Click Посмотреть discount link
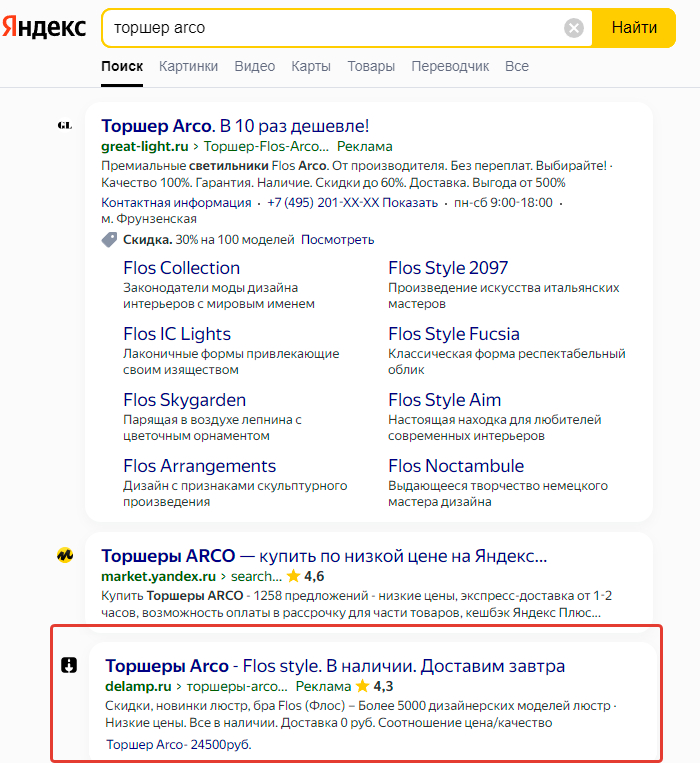 [338, 240]
